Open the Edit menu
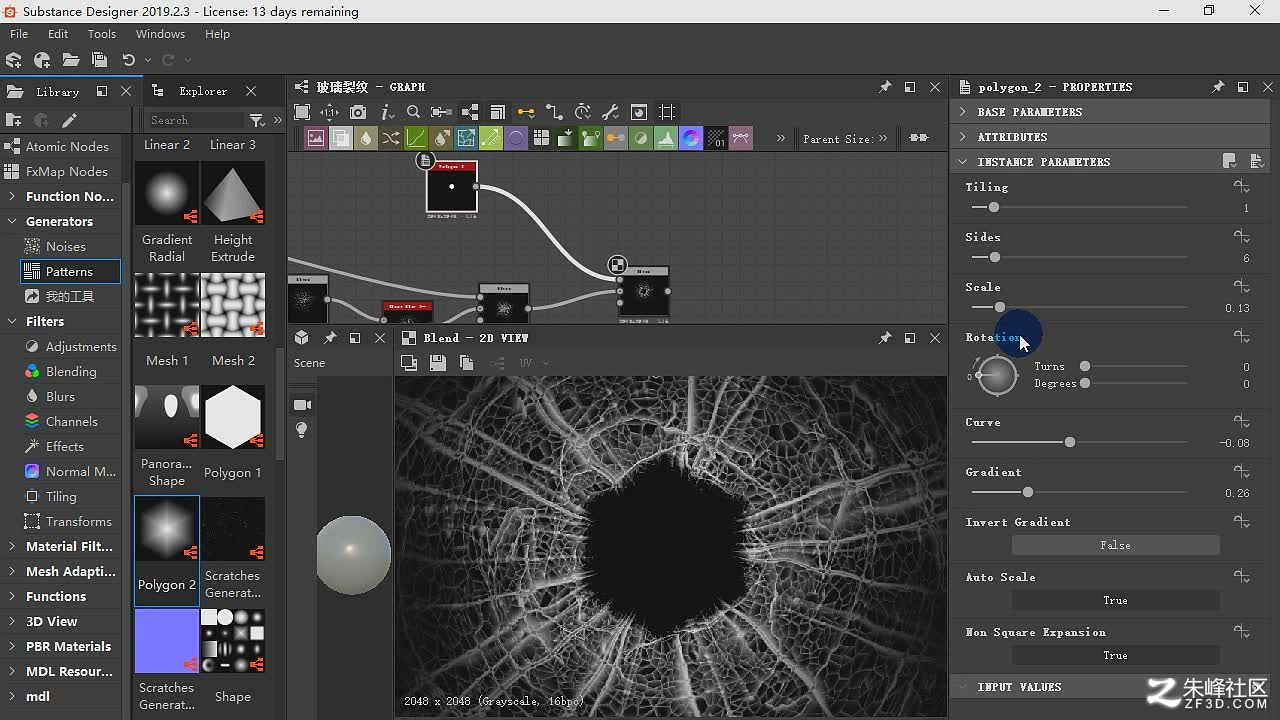Viewport: 1280px width, 720px height. [58, 34]
